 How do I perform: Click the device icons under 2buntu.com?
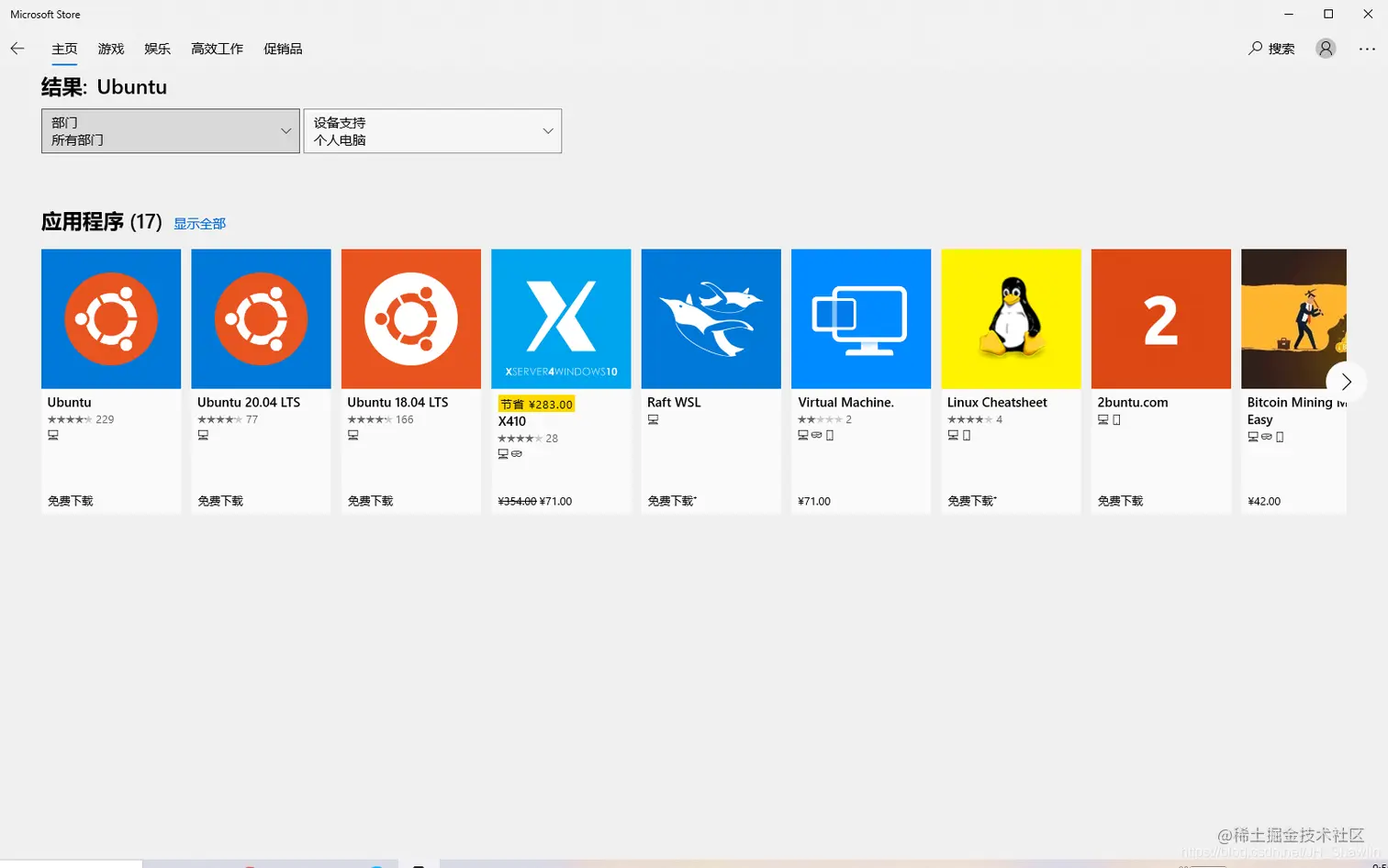pos(1109,419)
